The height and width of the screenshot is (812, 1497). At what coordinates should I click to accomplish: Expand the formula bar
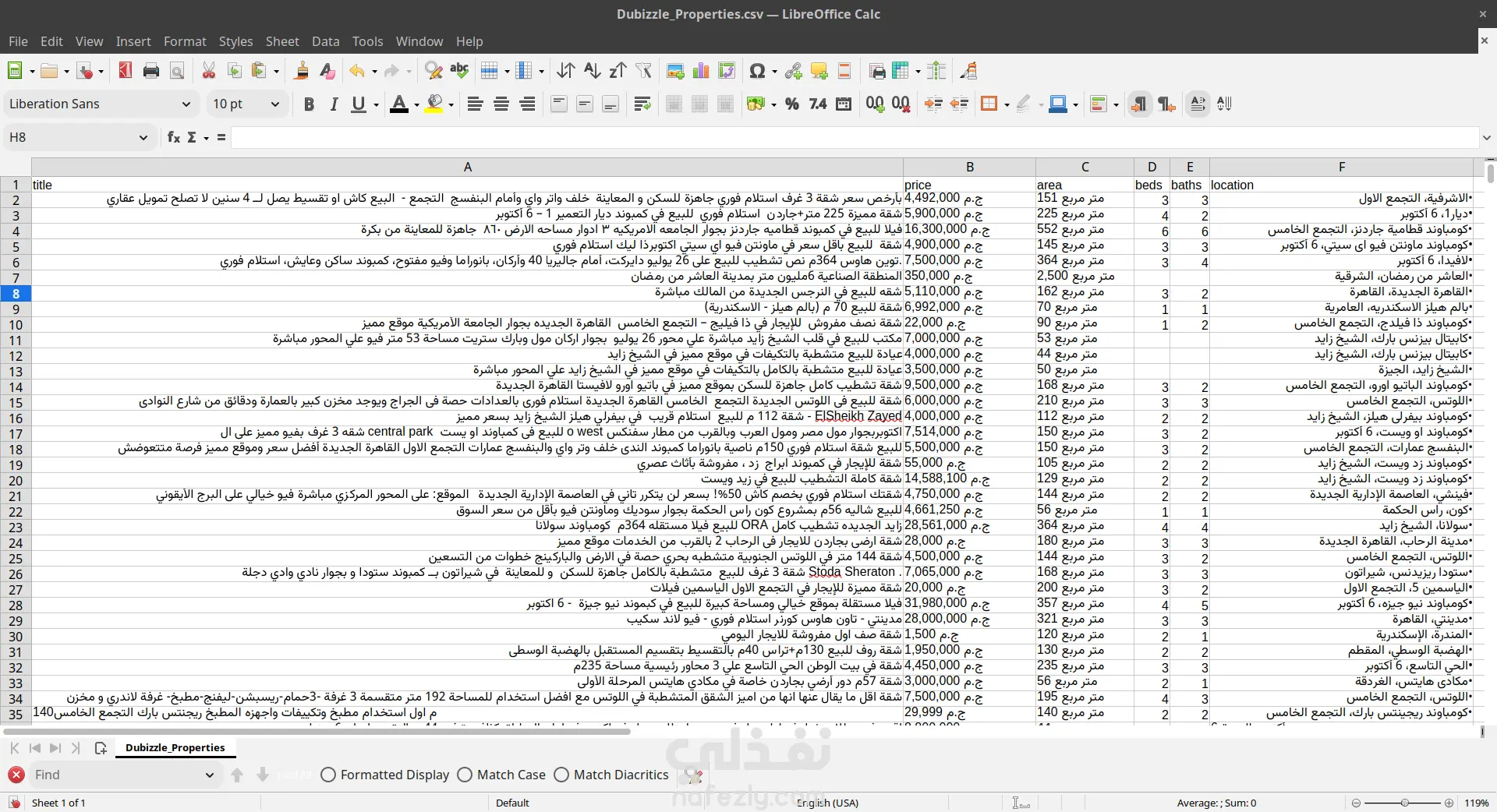(1486, 137)
